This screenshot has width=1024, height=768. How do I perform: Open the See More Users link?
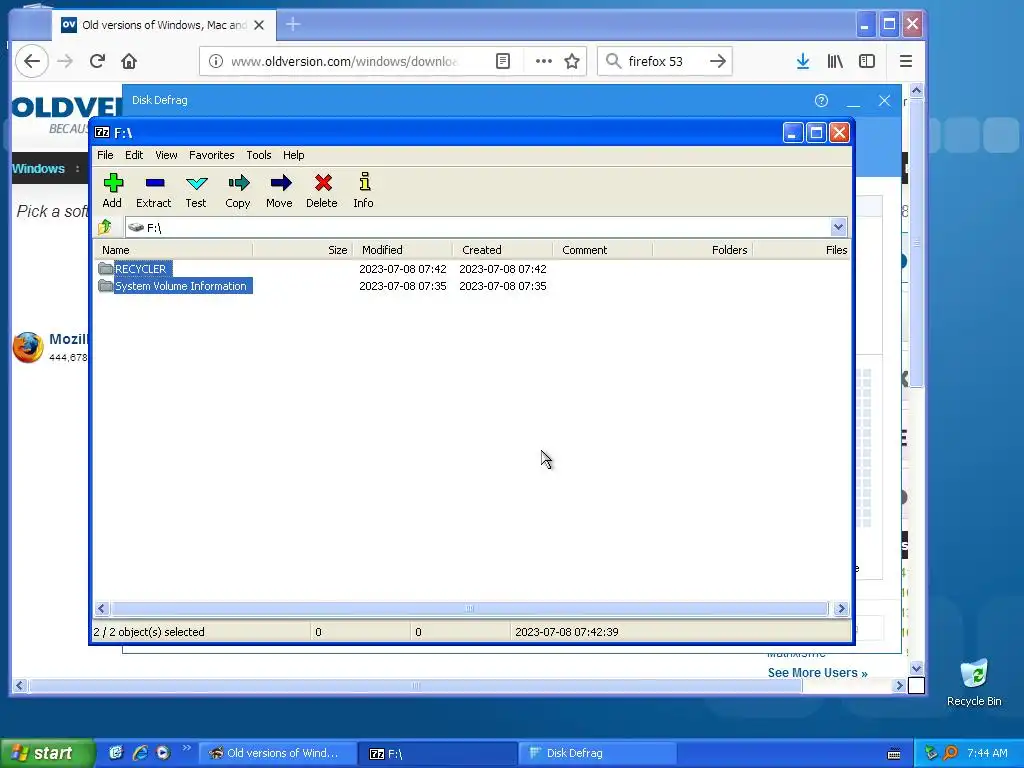(x=818, y=673)
